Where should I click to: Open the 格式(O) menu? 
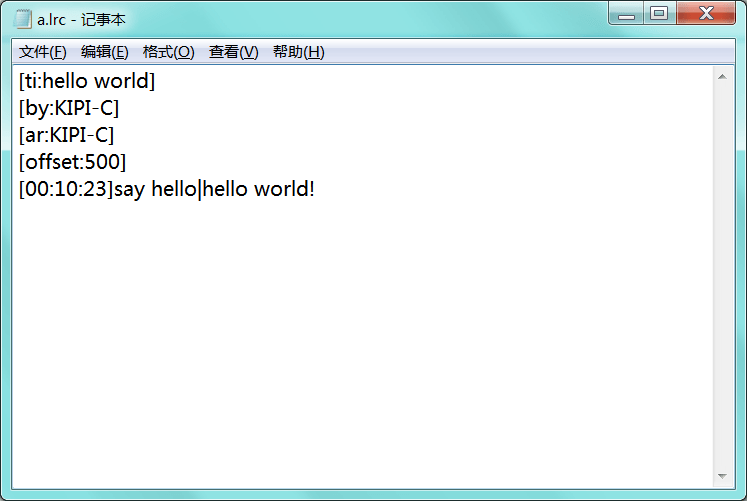168,52
